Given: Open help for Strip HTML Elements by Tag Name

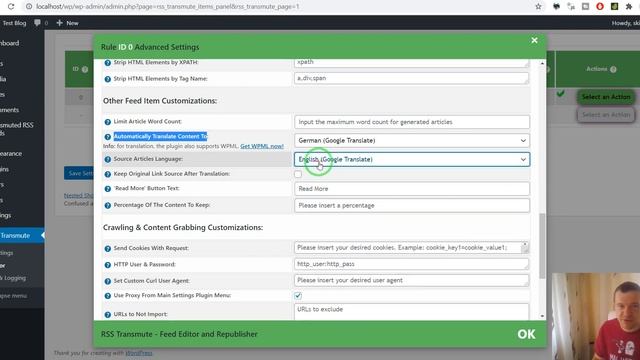Looking at the screenshot, I should [108, 79].
